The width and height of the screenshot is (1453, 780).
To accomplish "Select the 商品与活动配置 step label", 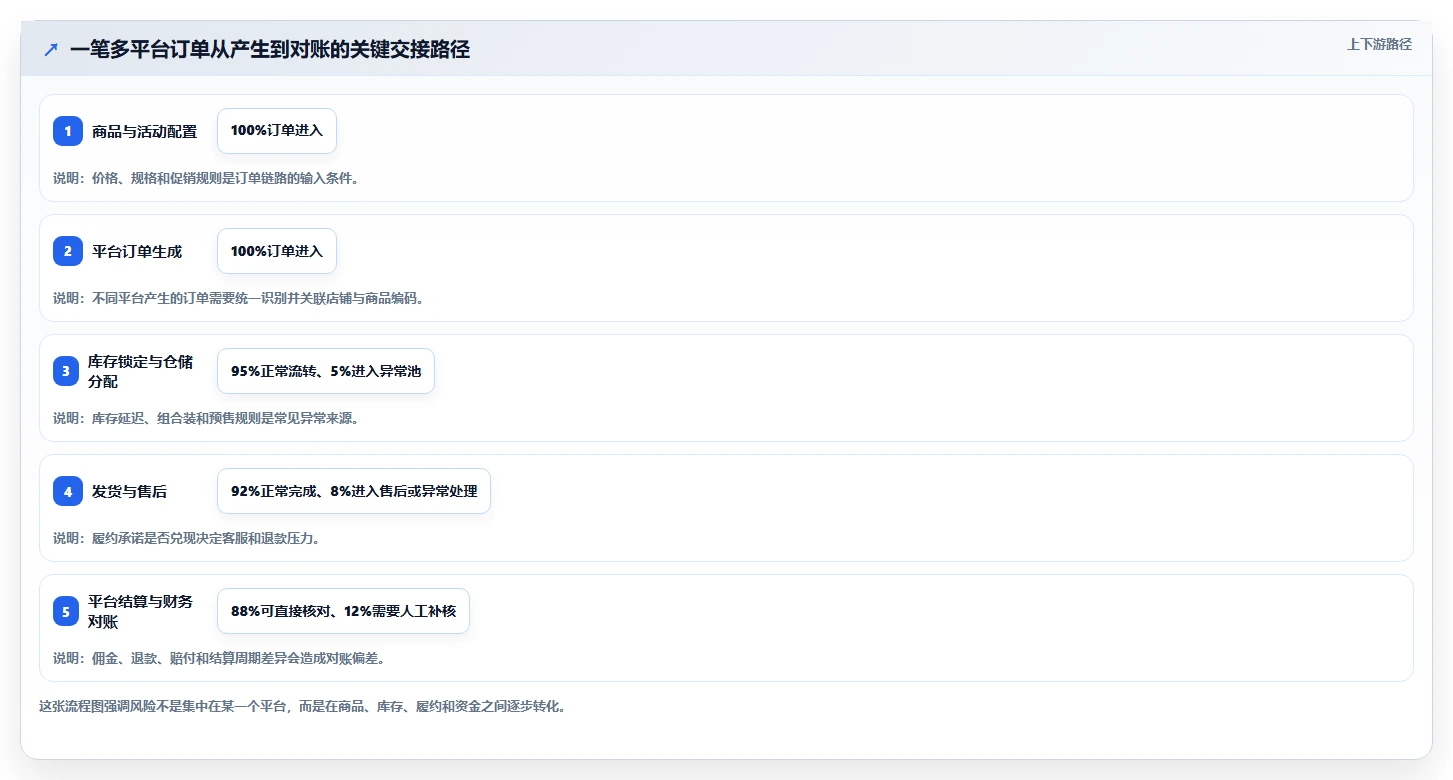I will click(x=144, y=131).
